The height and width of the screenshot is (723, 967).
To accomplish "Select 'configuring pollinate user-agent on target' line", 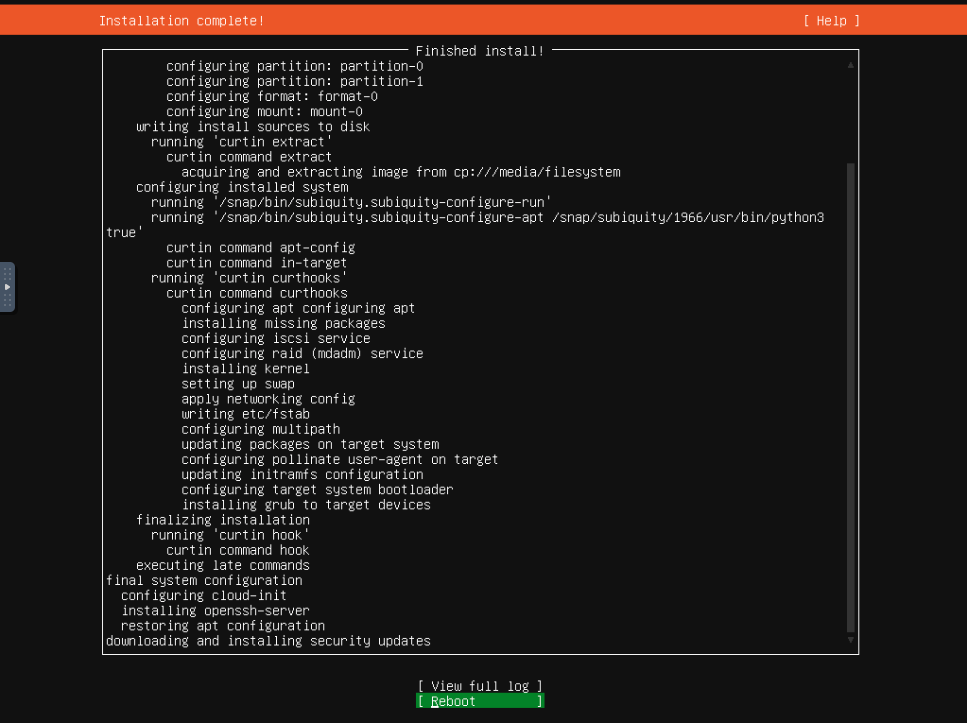I will (x=340, y=460).
